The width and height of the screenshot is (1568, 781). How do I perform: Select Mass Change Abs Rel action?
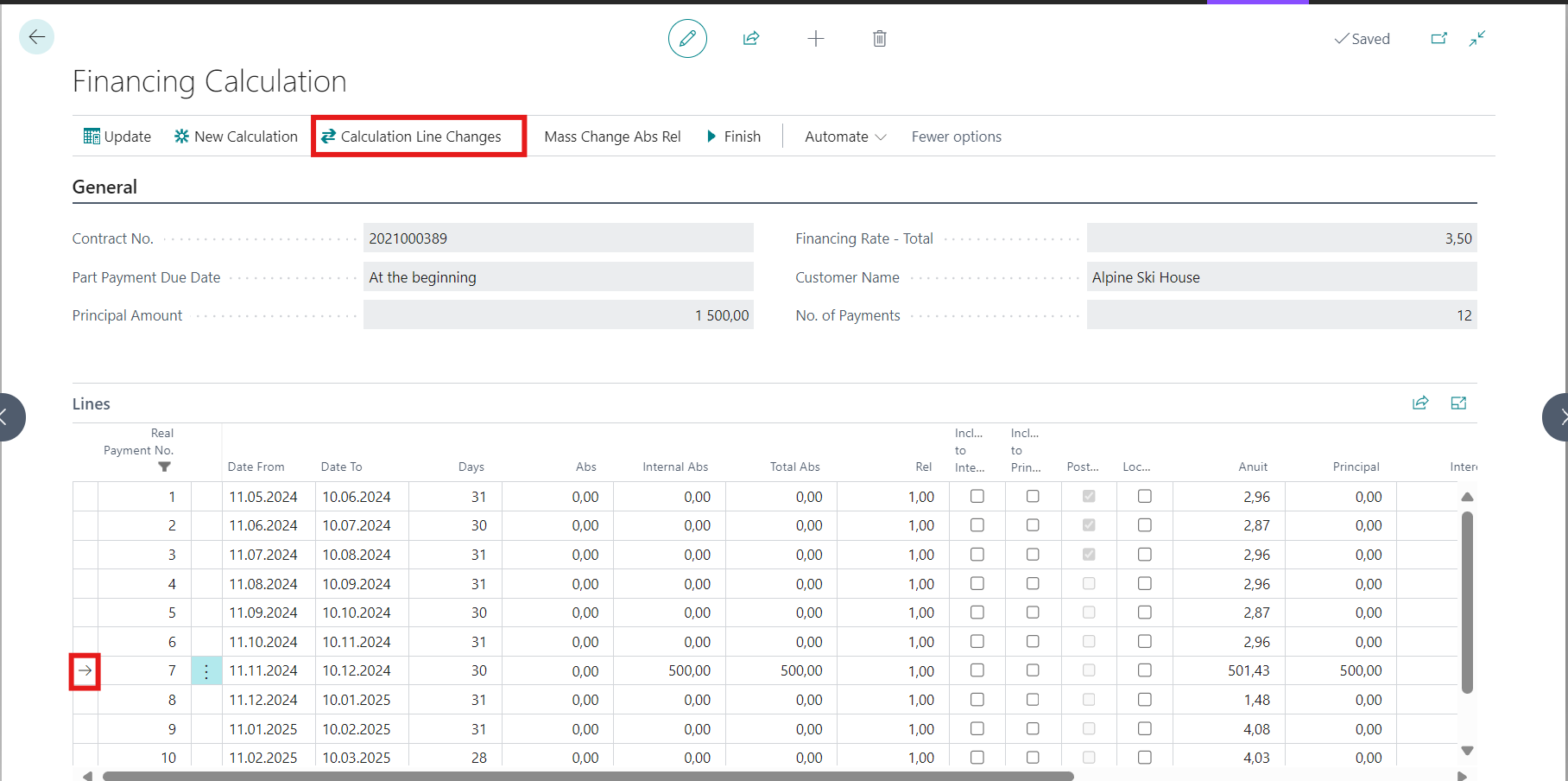pos(612,137)
